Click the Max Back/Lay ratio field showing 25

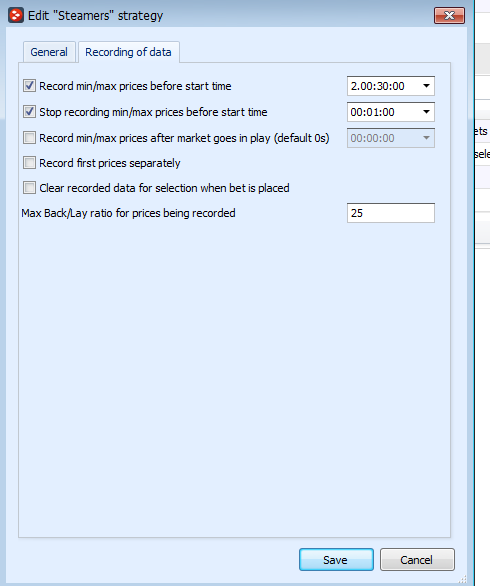(x=391, y=213)
